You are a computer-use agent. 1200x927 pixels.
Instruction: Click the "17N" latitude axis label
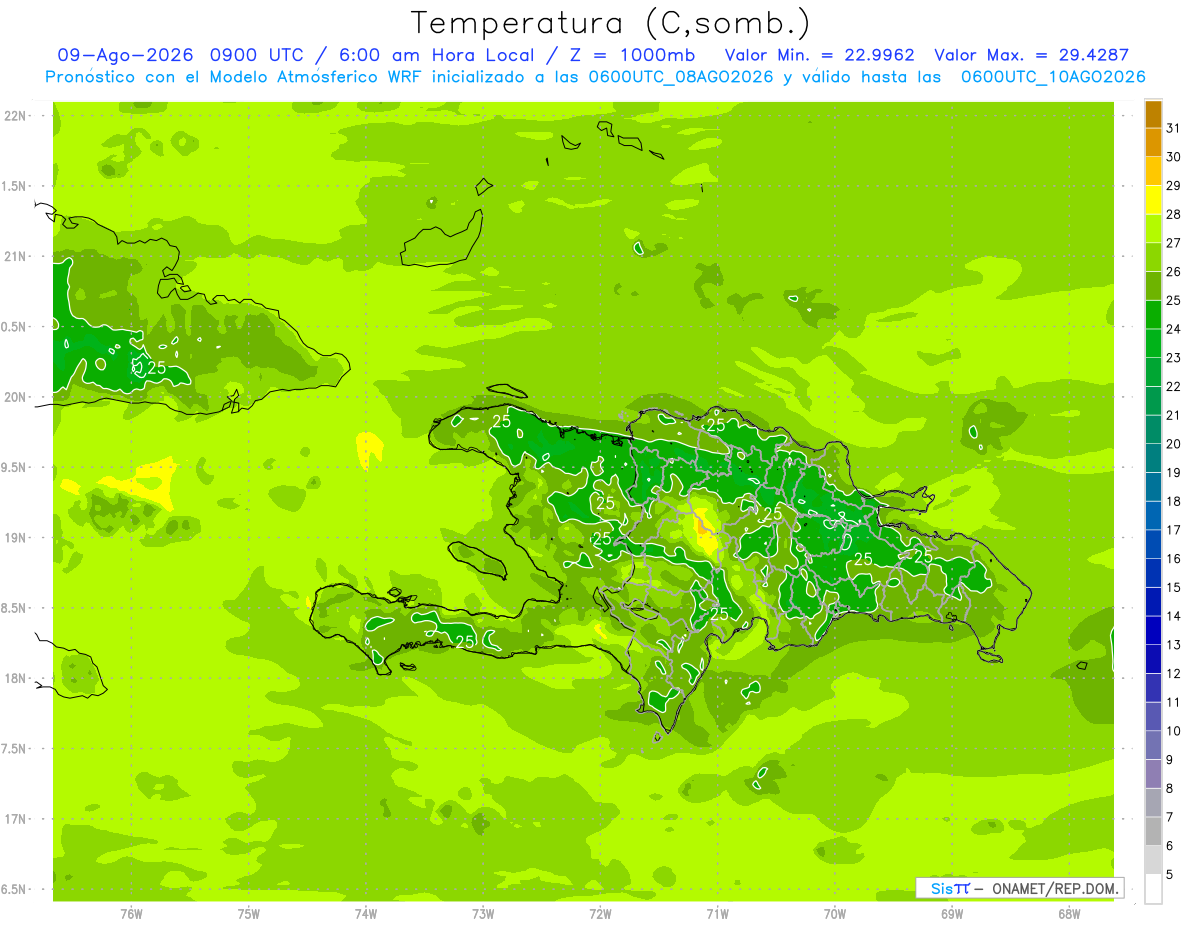15,819
